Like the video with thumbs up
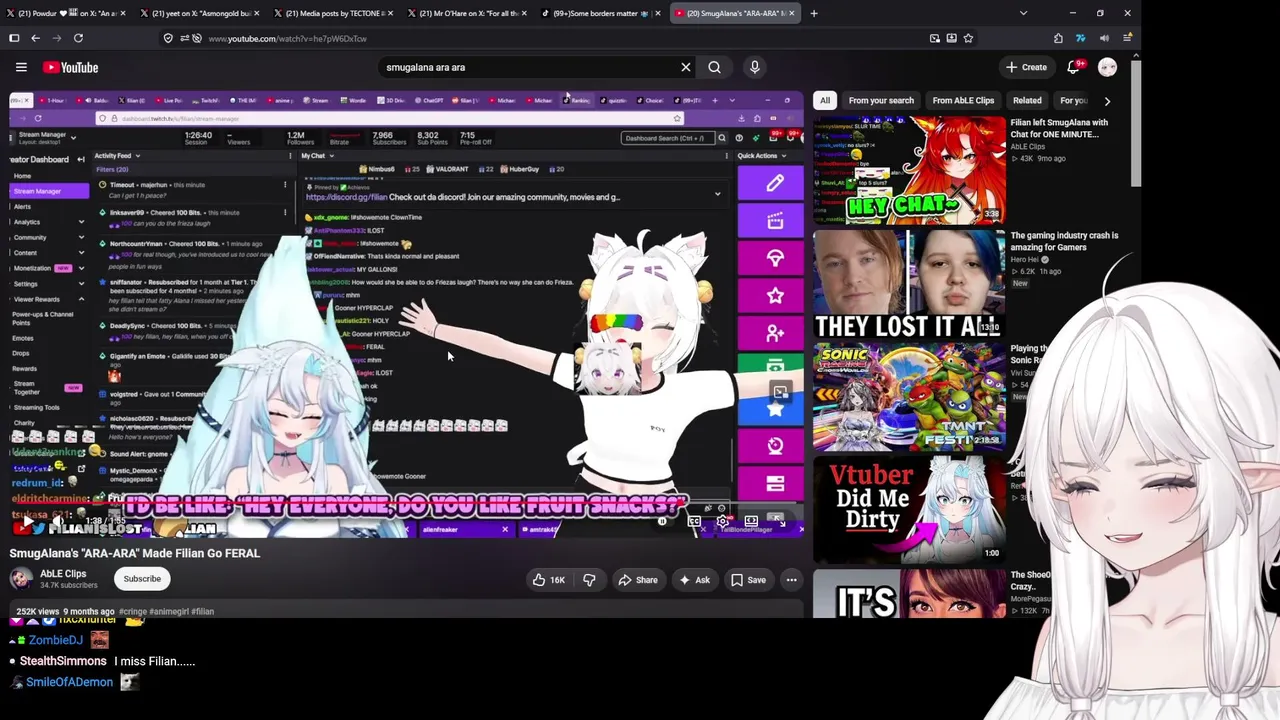This screenshot has width=1280, height=720. (549, 580)
